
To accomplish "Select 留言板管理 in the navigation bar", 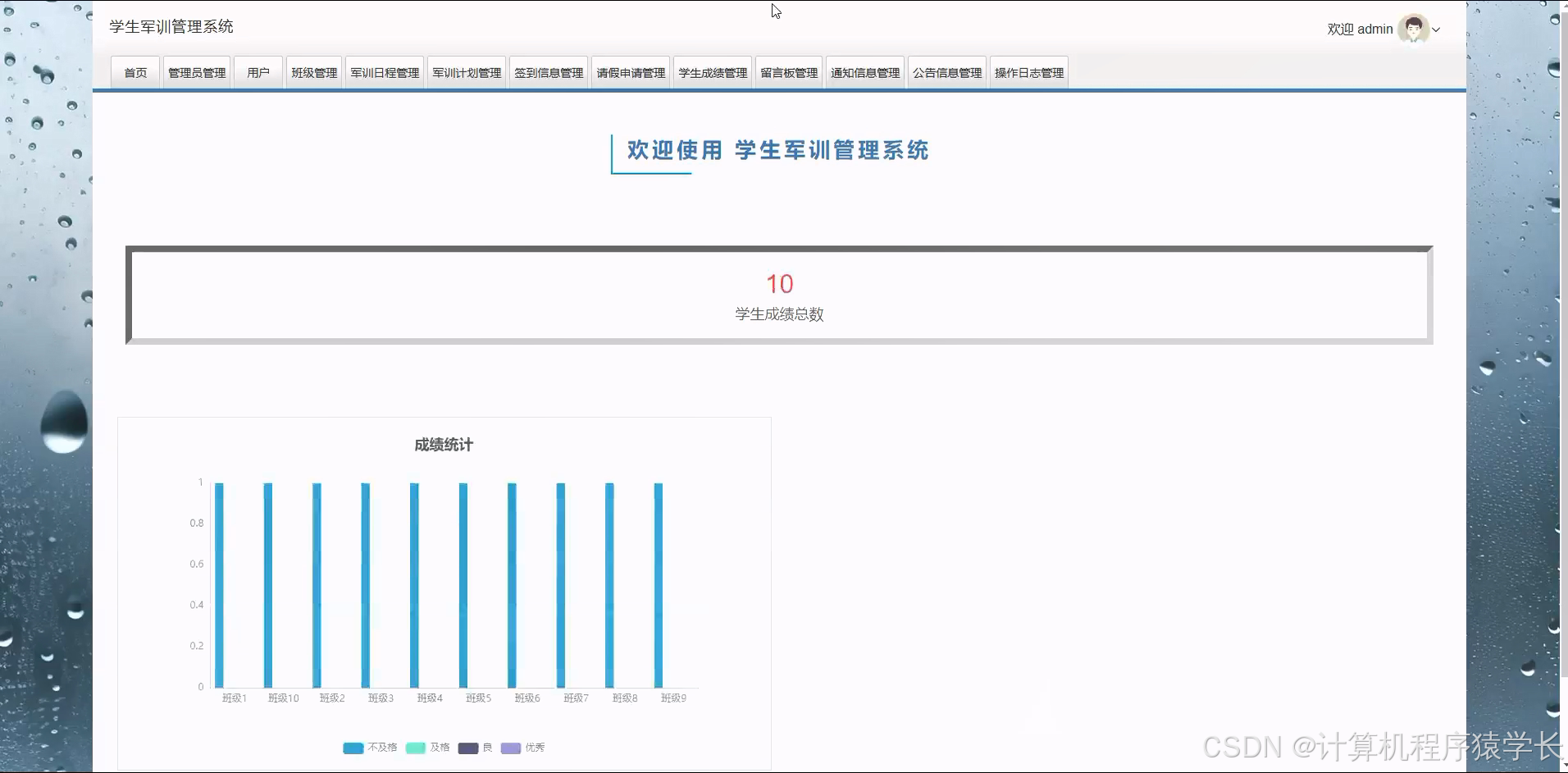I will (x=787, y=72).
